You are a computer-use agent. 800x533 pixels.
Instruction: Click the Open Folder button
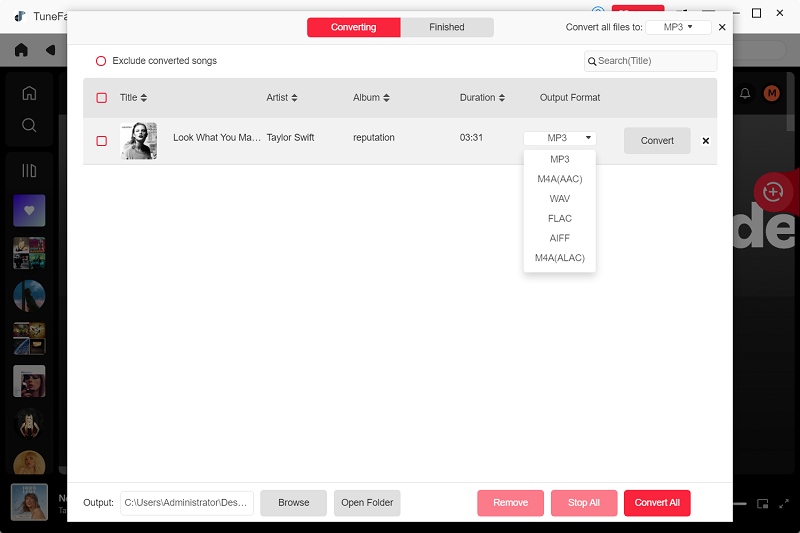[367, 503]
